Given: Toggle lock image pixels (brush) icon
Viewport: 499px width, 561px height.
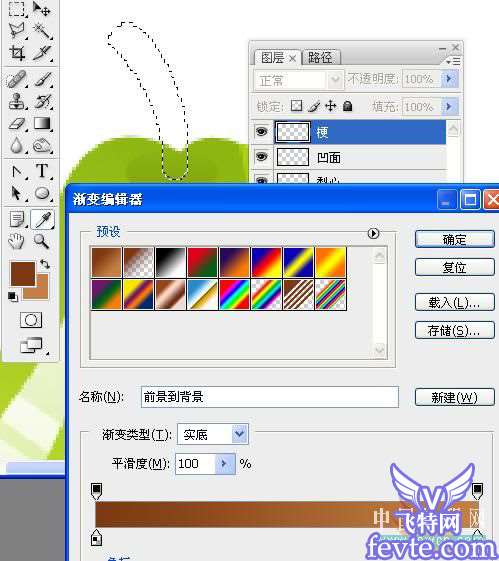Looking at the screenshot, I should pos(314,106).
